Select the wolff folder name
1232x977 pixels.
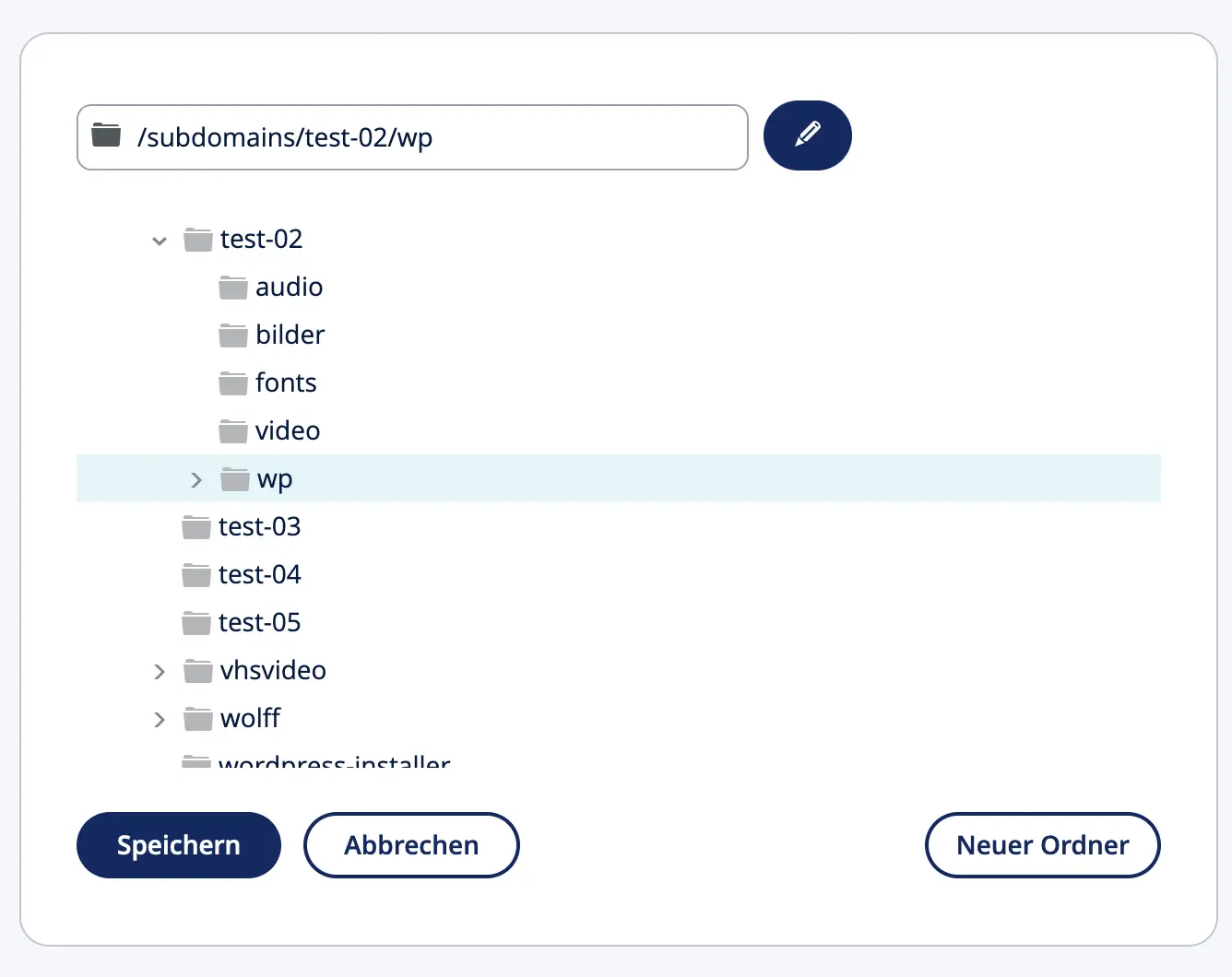coord(250,719)
